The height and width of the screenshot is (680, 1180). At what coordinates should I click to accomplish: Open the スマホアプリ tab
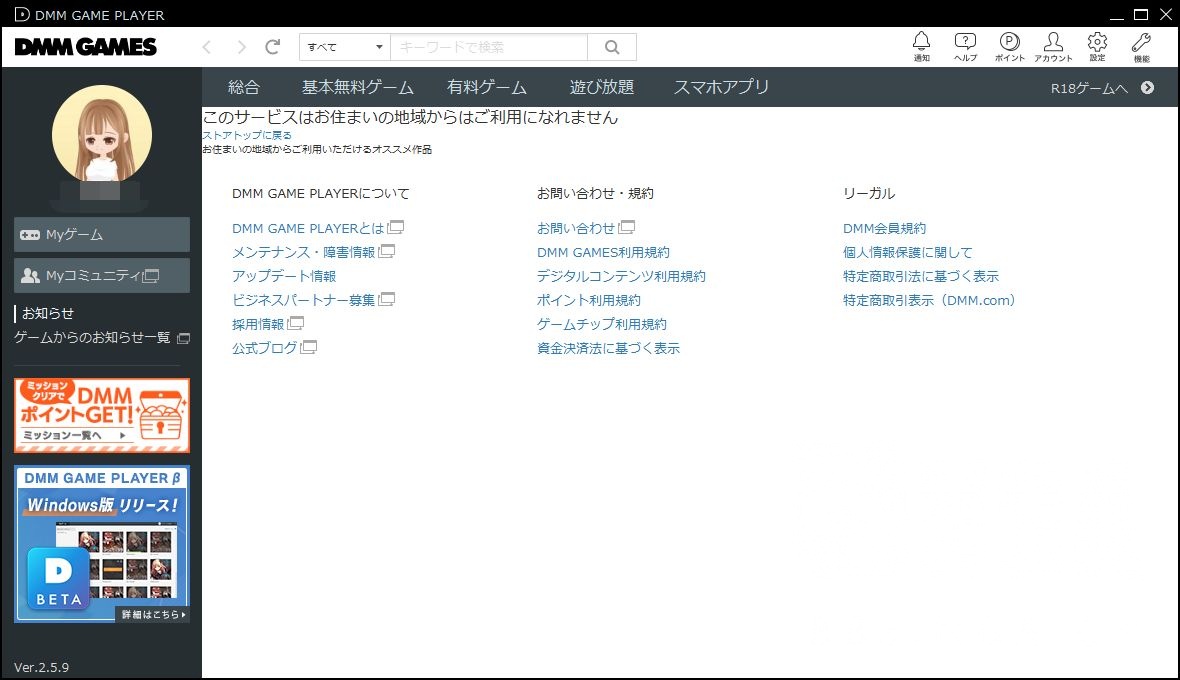[721, 87]
